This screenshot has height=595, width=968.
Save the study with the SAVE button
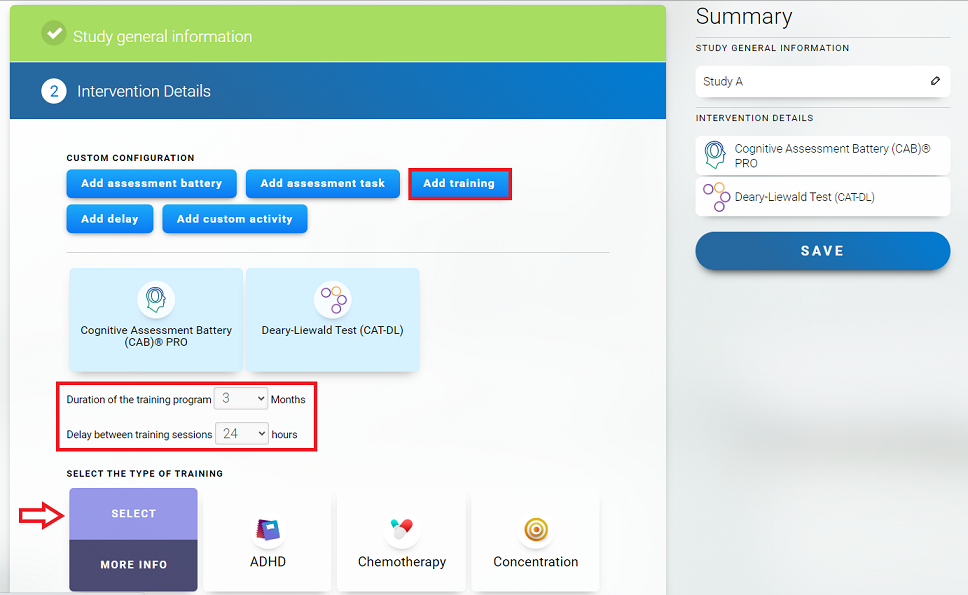pos(822,251)
